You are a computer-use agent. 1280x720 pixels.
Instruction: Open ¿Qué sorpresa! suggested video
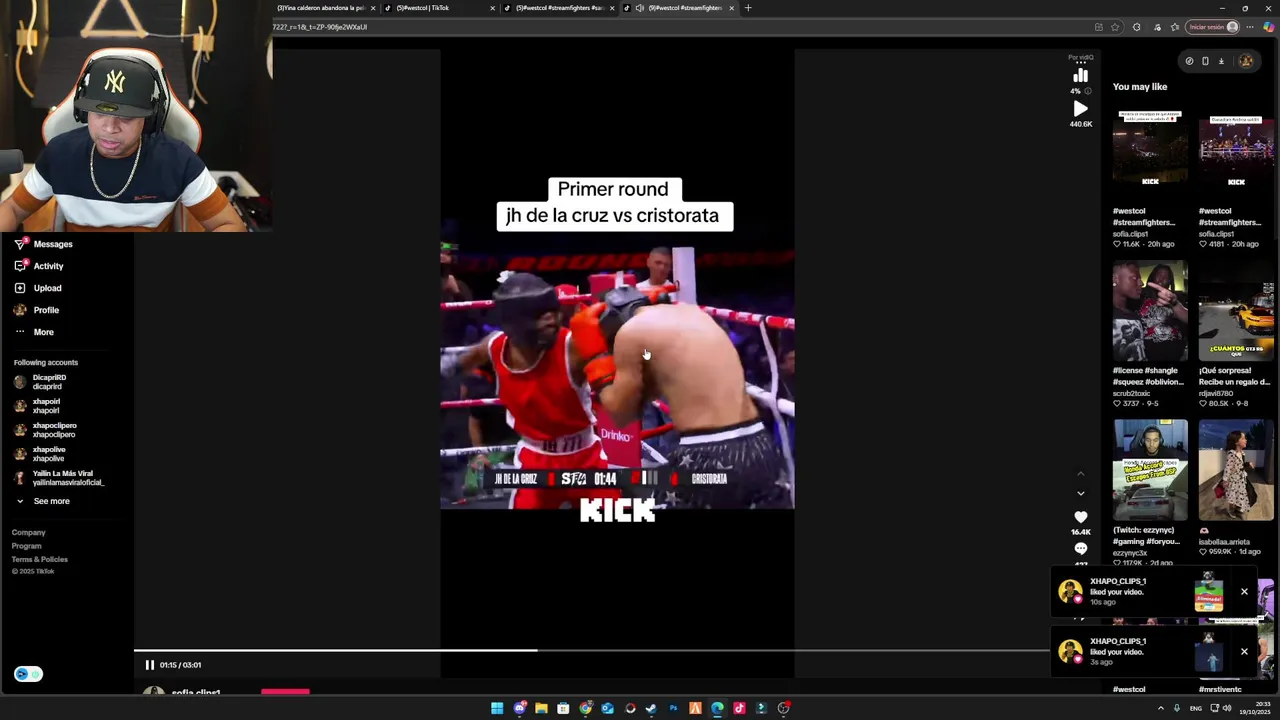click(x=1236, y=311)
